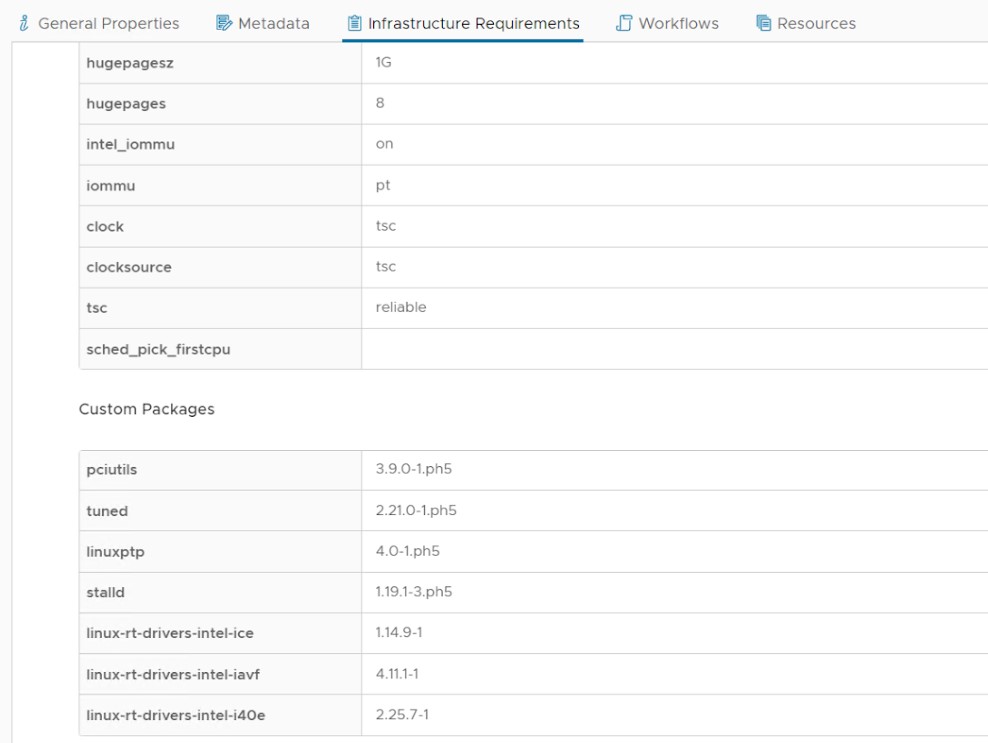988x743 pixels.
Task: Click the Metadata tab icon
Action: 224,23
